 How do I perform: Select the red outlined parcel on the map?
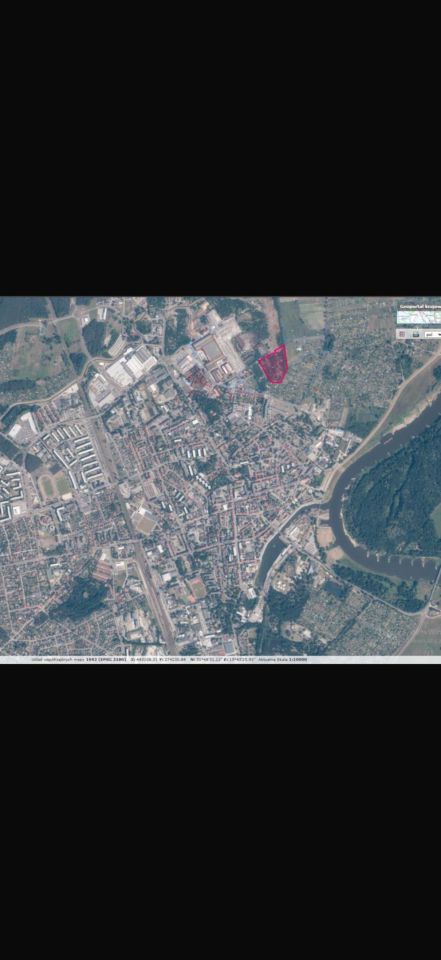(274, 364)
